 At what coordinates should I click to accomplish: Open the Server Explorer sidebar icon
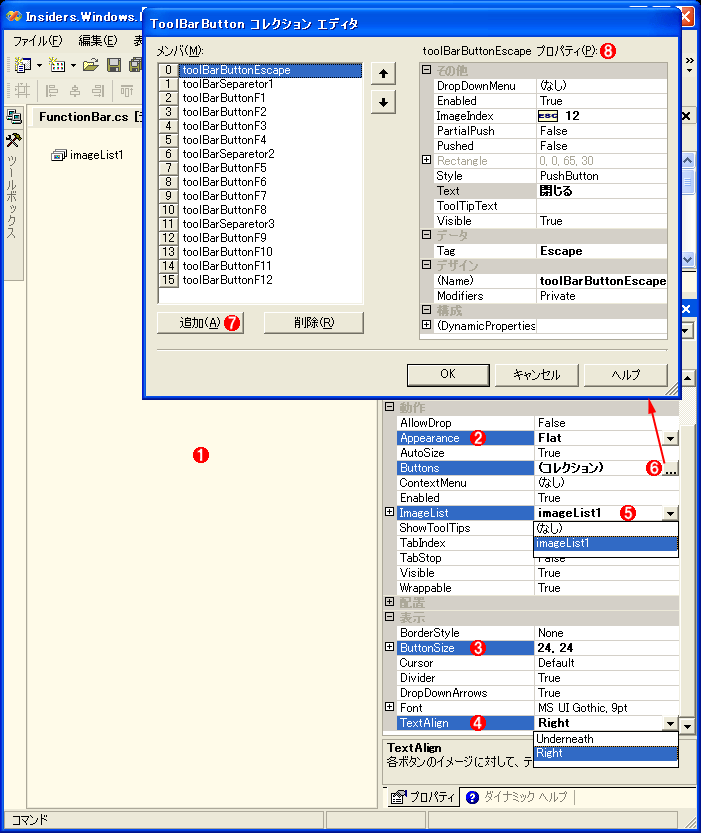point(13,116)
